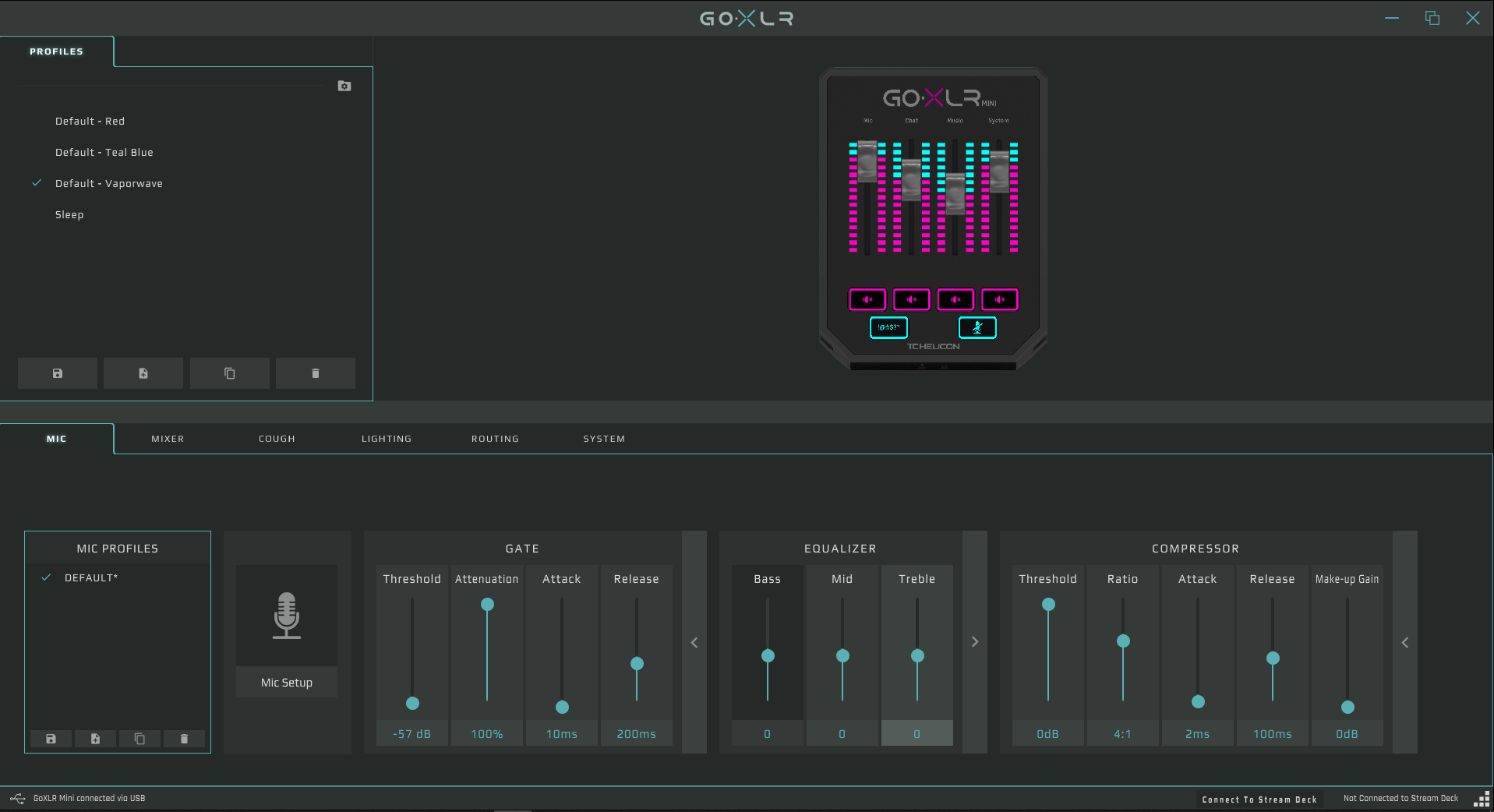Click the Stream Deck grid icon in status bar
This screenshot has width=1494, height=812.
tap(1481, 799)
